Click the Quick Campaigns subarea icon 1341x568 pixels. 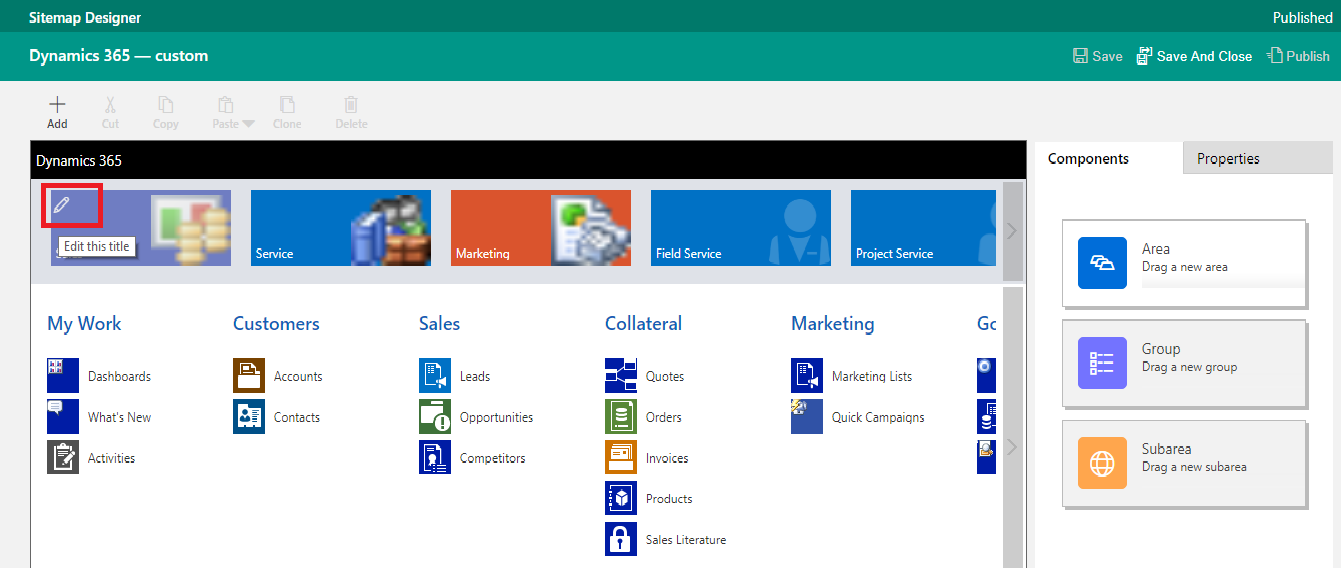coord(807,417)
